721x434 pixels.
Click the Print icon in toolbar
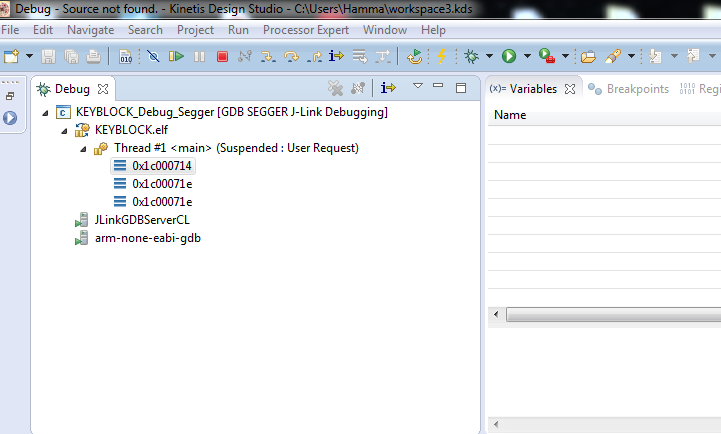93,57
